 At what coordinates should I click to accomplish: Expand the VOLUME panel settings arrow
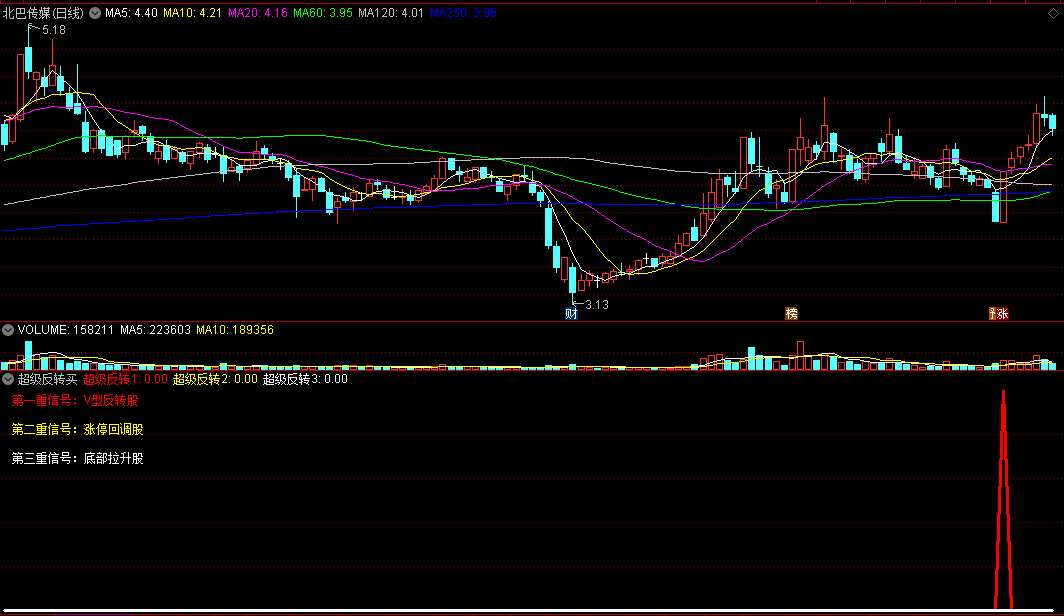point(8,330)
